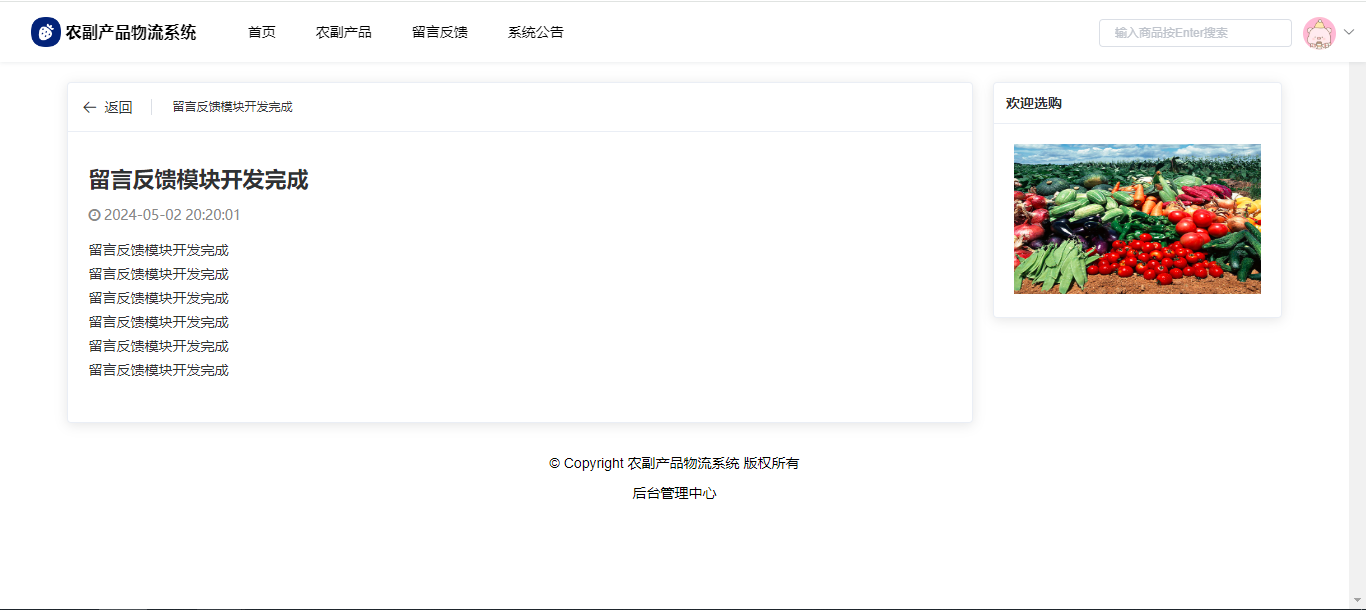1366x610 pixels.
Task: Click the Copyright 农副产品物流系统 版权所有 text
Action: (674, 463)
